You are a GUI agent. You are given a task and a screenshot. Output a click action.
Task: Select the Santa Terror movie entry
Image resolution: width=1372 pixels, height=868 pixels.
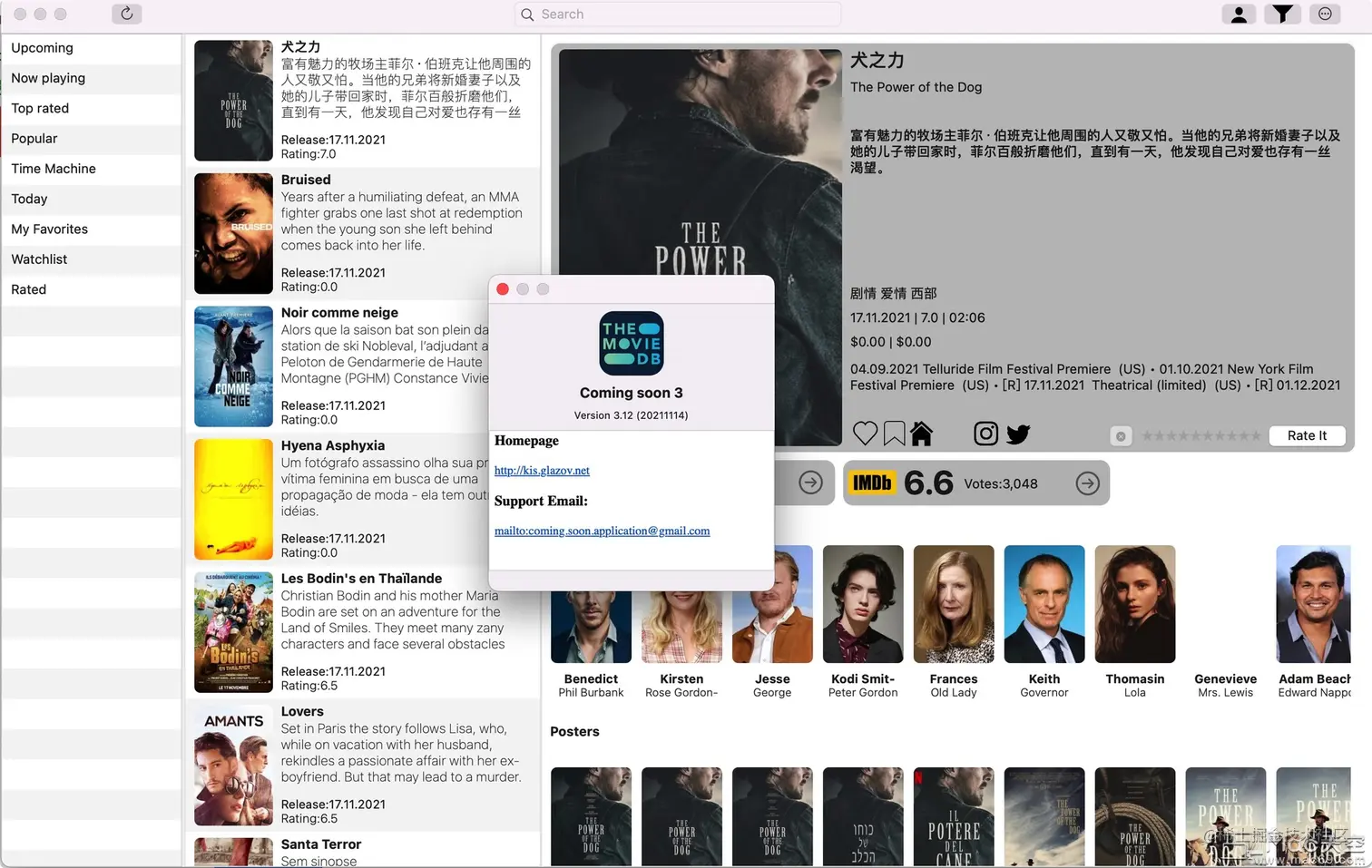coord(363,851)
